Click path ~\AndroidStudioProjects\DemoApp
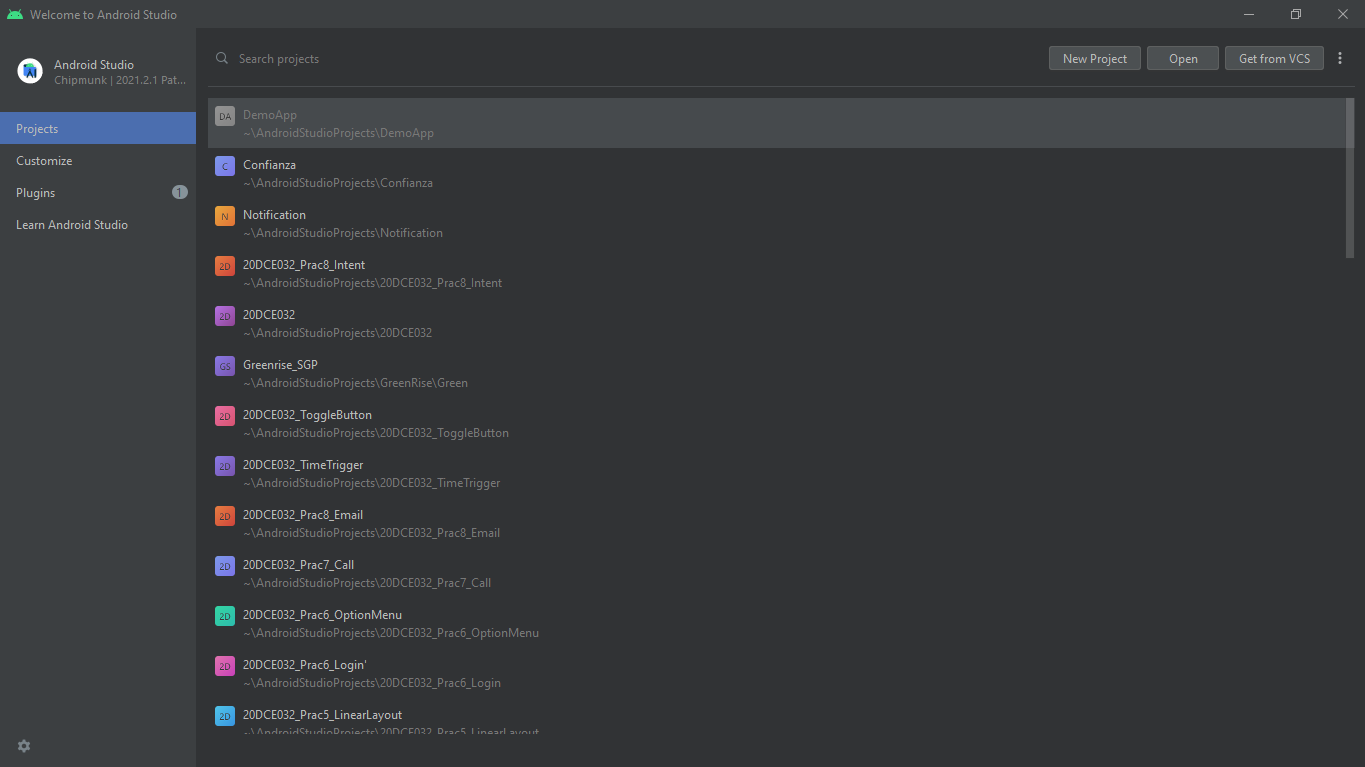 (338, 133)
